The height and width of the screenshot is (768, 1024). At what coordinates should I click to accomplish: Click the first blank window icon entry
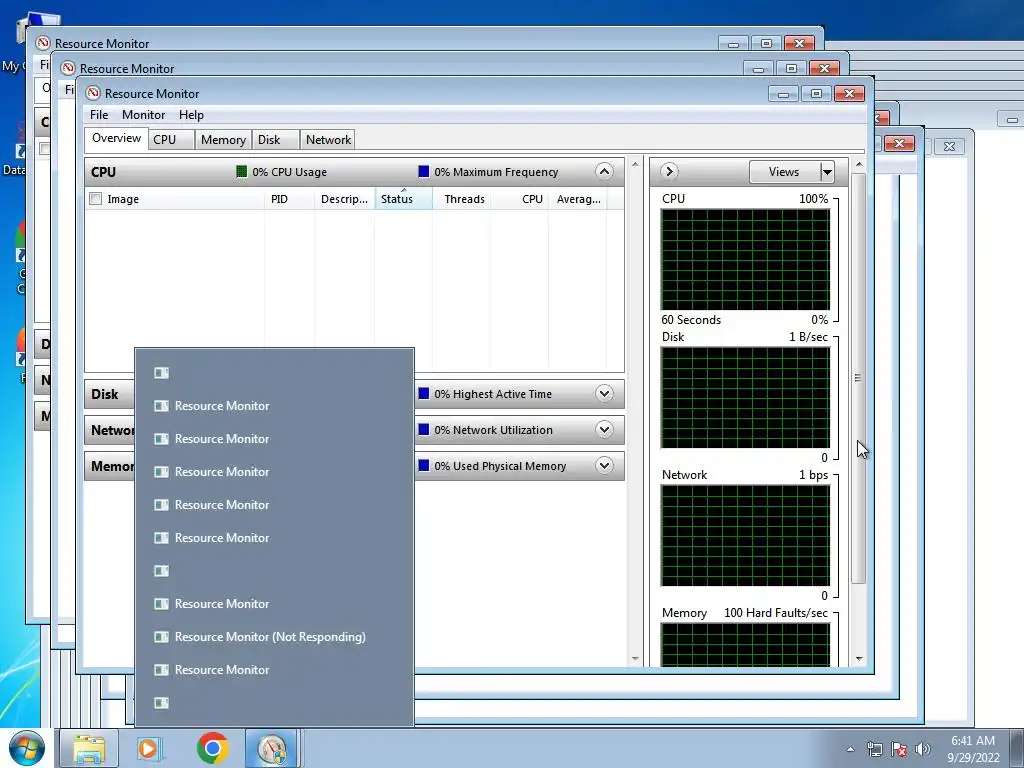coord(161,373)
